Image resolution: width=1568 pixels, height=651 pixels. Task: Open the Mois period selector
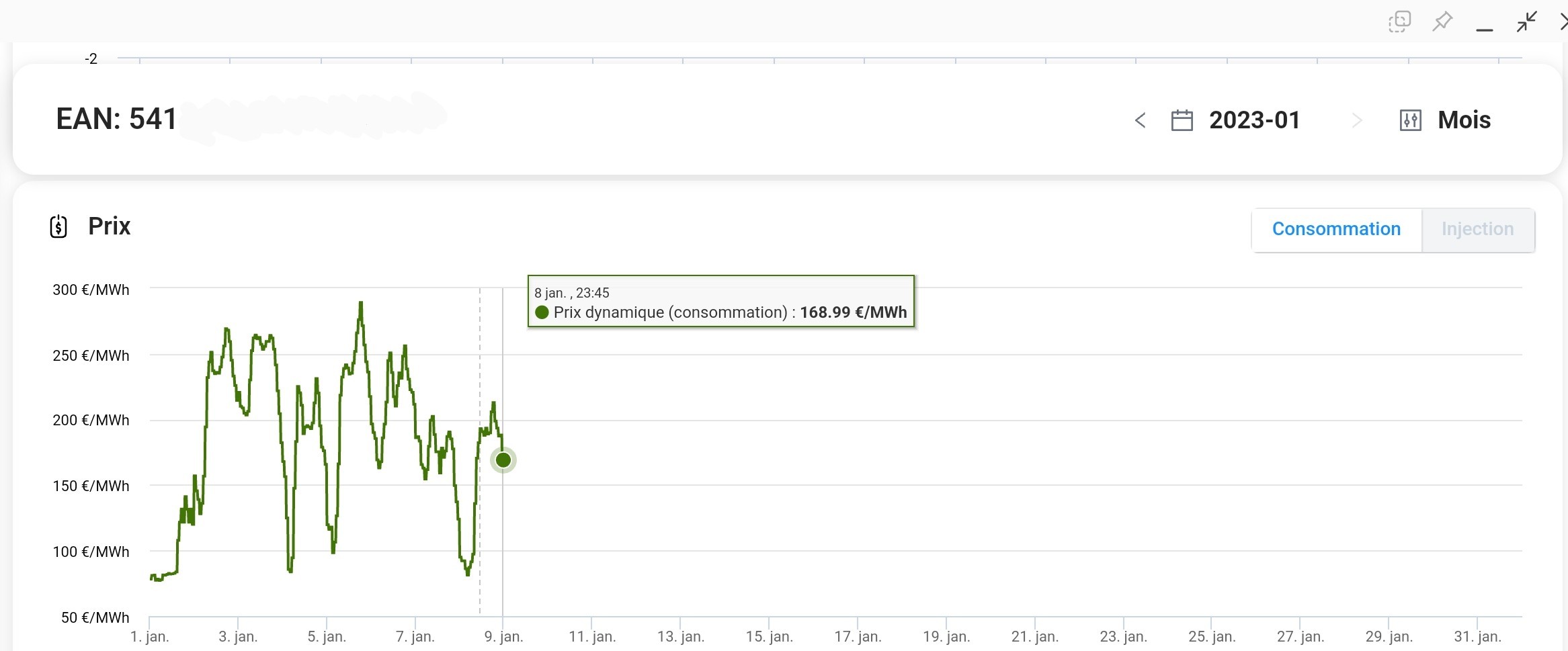[x=1464, y=120]
